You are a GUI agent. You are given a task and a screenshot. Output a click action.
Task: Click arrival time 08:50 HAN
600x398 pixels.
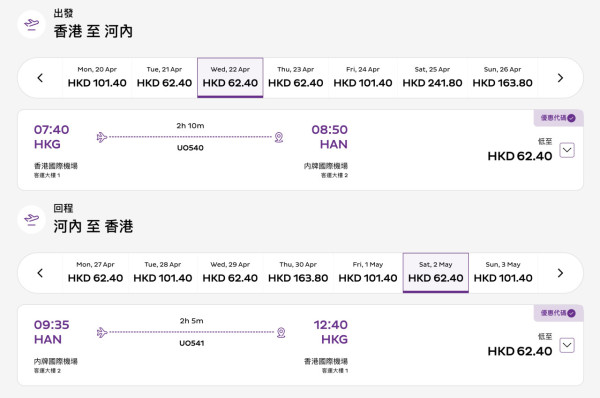329,137
